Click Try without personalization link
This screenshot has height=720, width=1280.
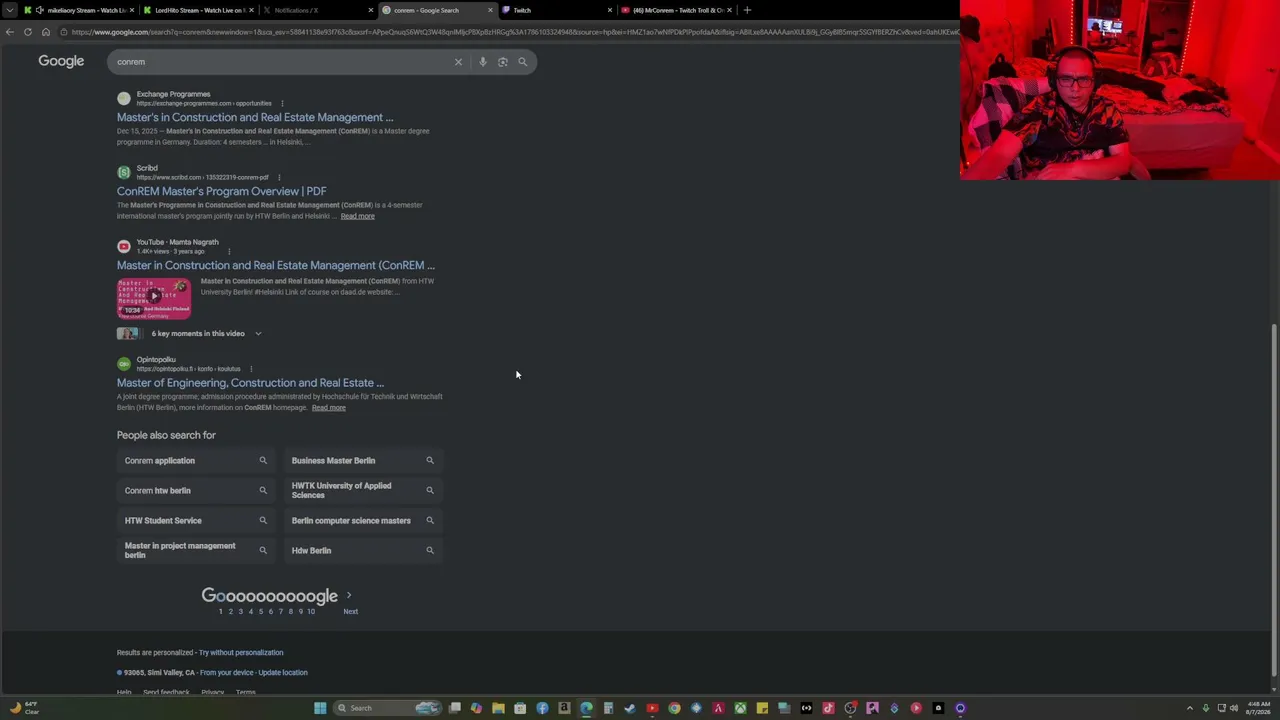click(241, 653)
